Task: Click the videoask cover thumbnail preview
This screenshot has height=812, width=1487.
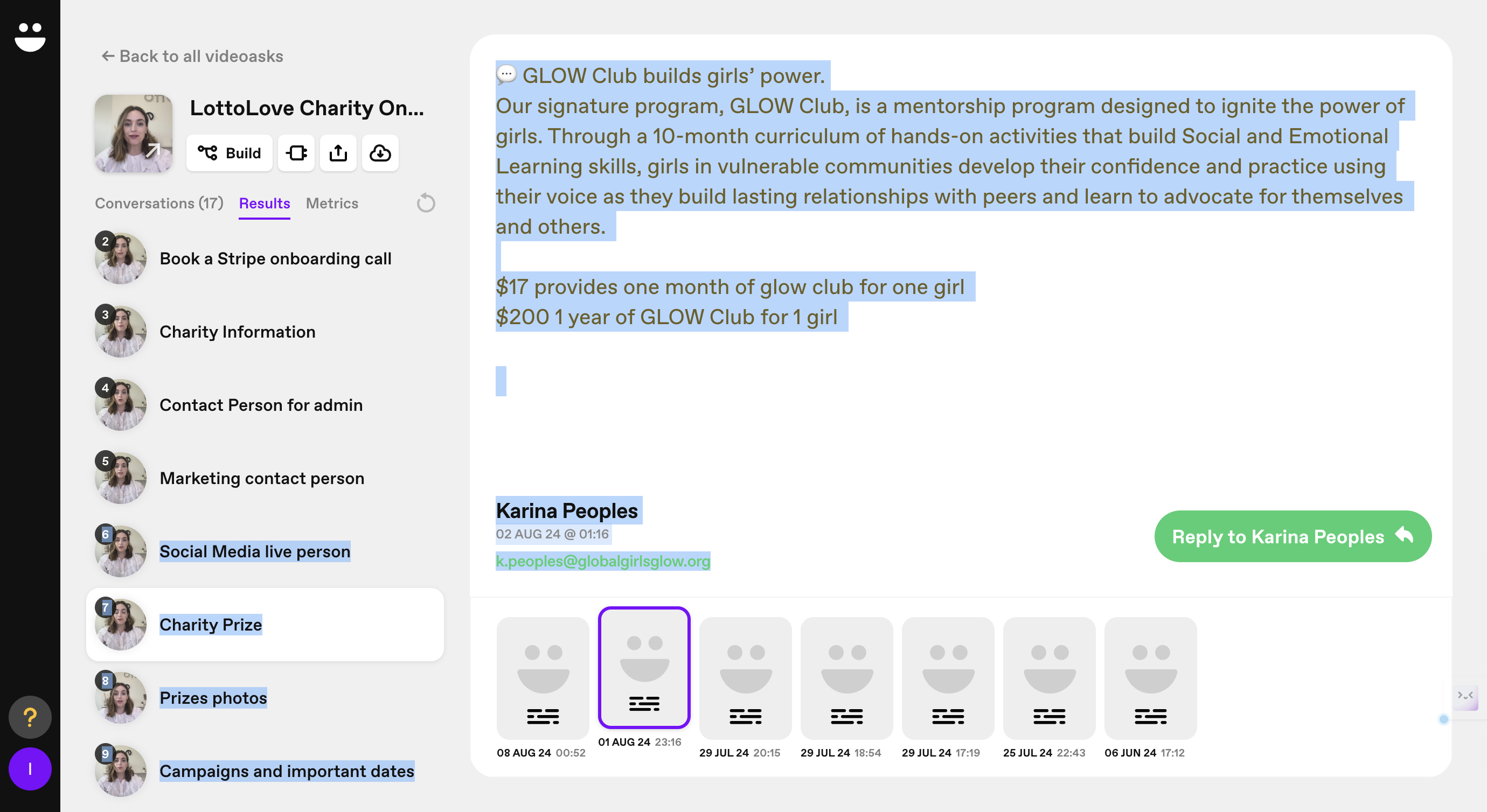Action: coord(134,134)
